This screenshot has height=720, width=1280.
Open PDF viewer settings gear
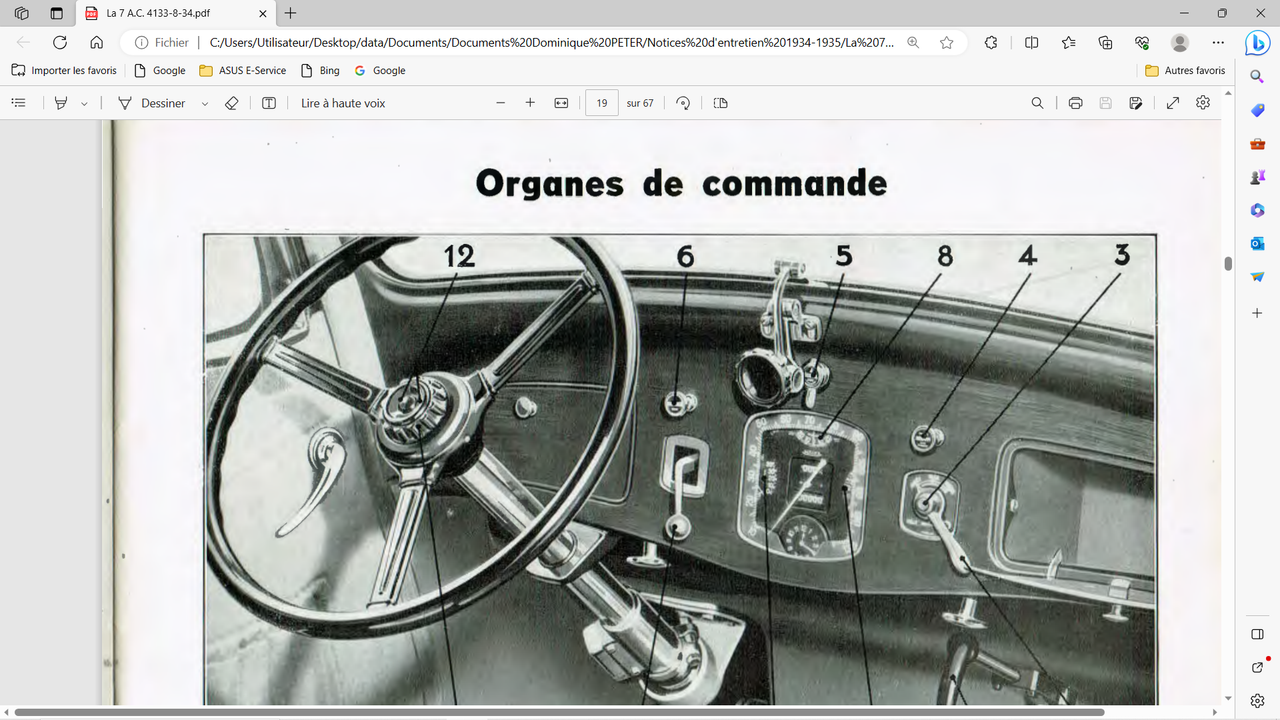click(x=1203, y=103)
